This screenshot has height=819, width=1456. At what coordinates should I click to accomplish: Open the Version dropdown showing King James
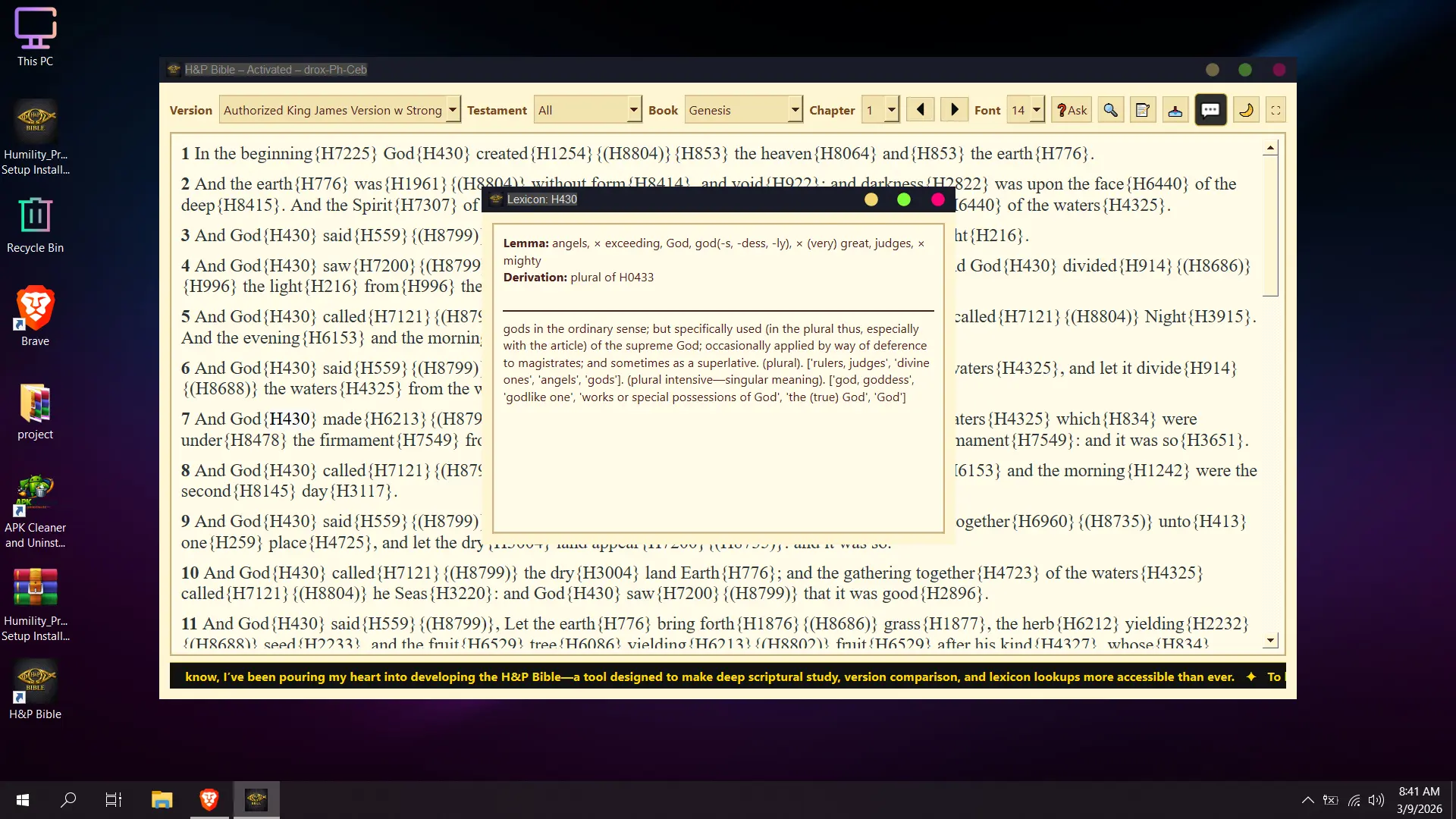click(339, 110)
